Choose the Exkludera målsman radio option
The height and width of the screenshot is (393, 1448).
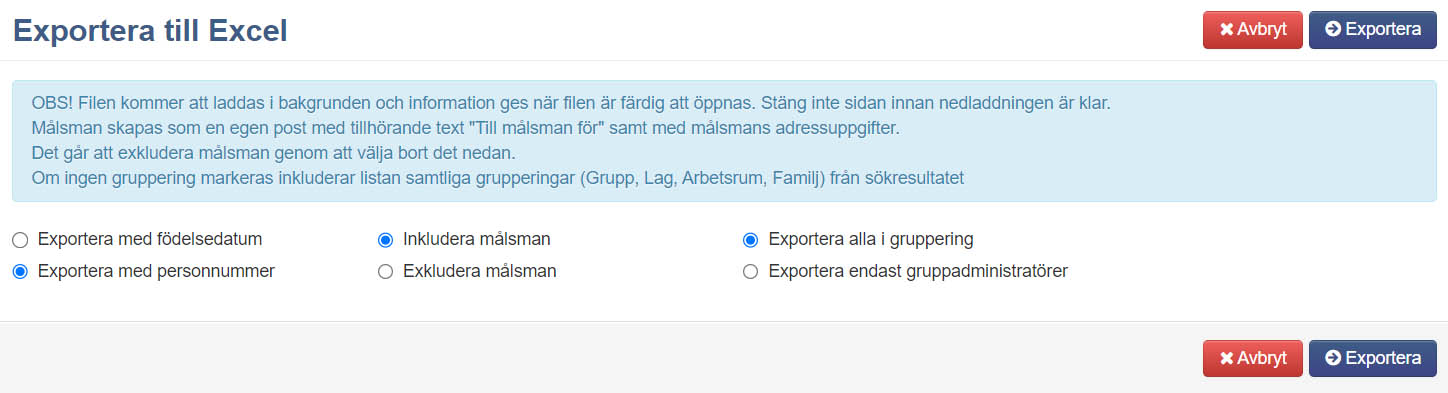tap(385, 271)
